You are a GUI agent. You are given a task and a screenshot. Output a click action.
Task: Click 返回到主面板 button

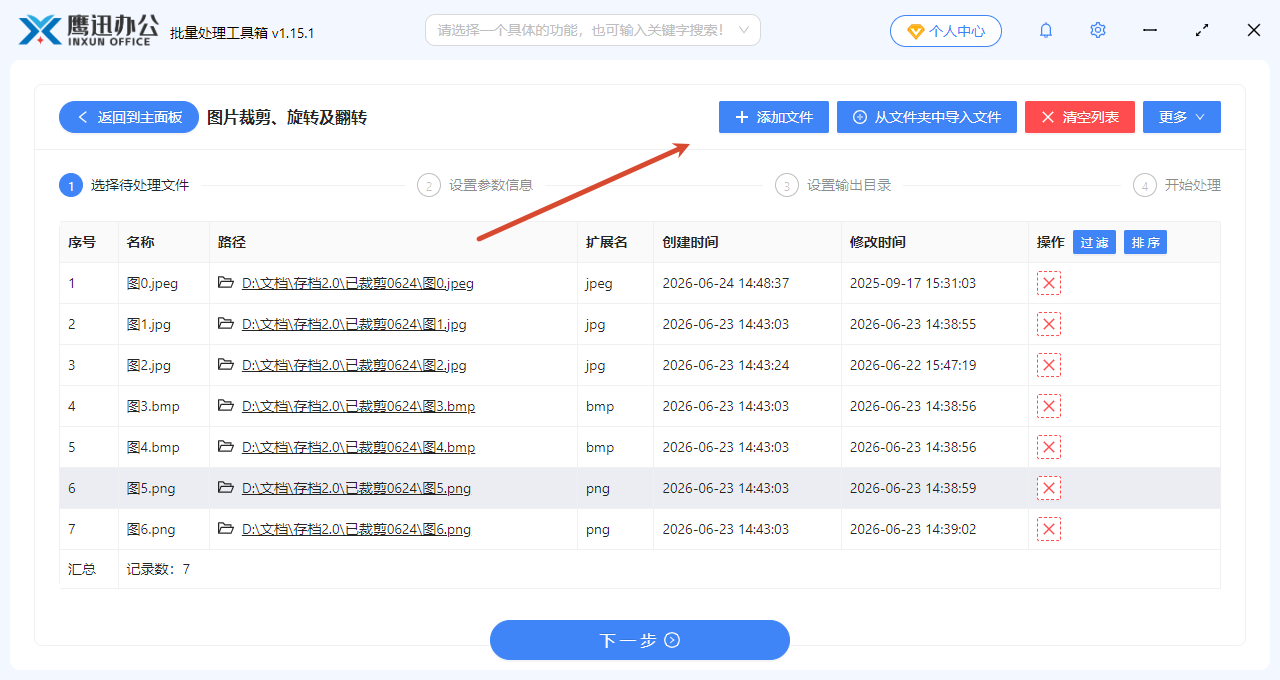click(x=129, y=117)
